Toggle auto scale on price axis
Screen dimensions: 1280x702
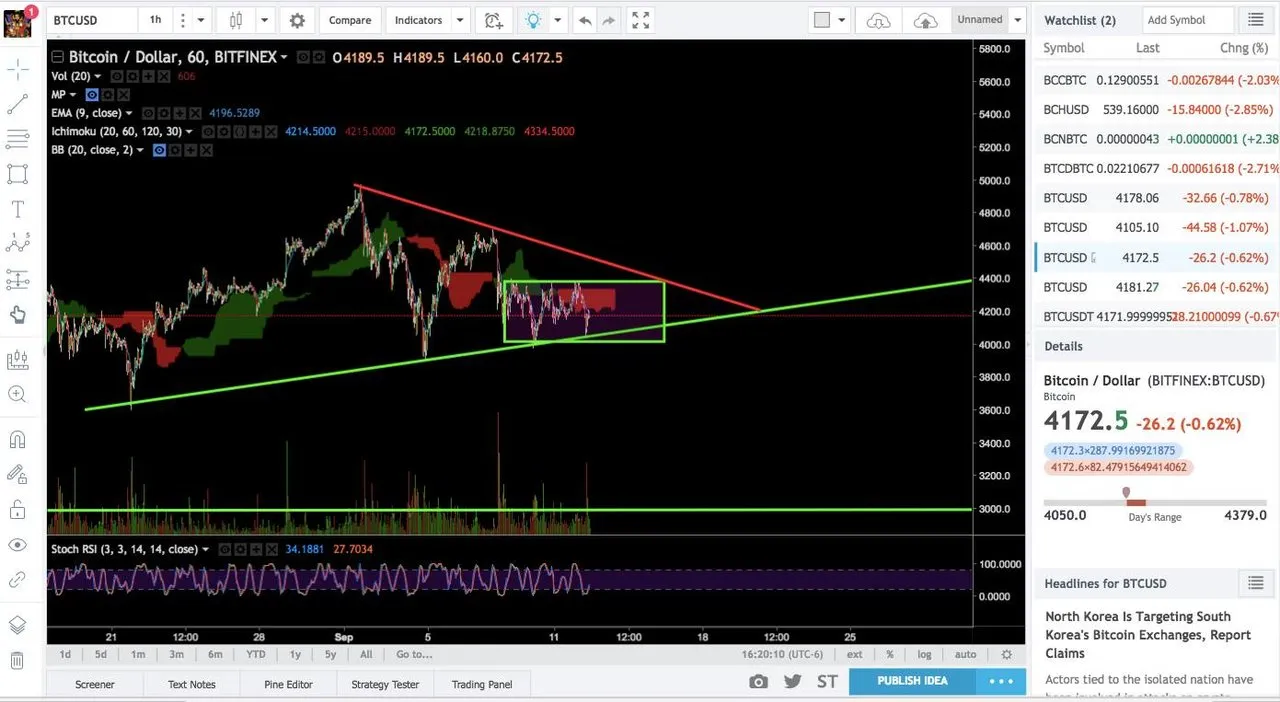[965, 654]
